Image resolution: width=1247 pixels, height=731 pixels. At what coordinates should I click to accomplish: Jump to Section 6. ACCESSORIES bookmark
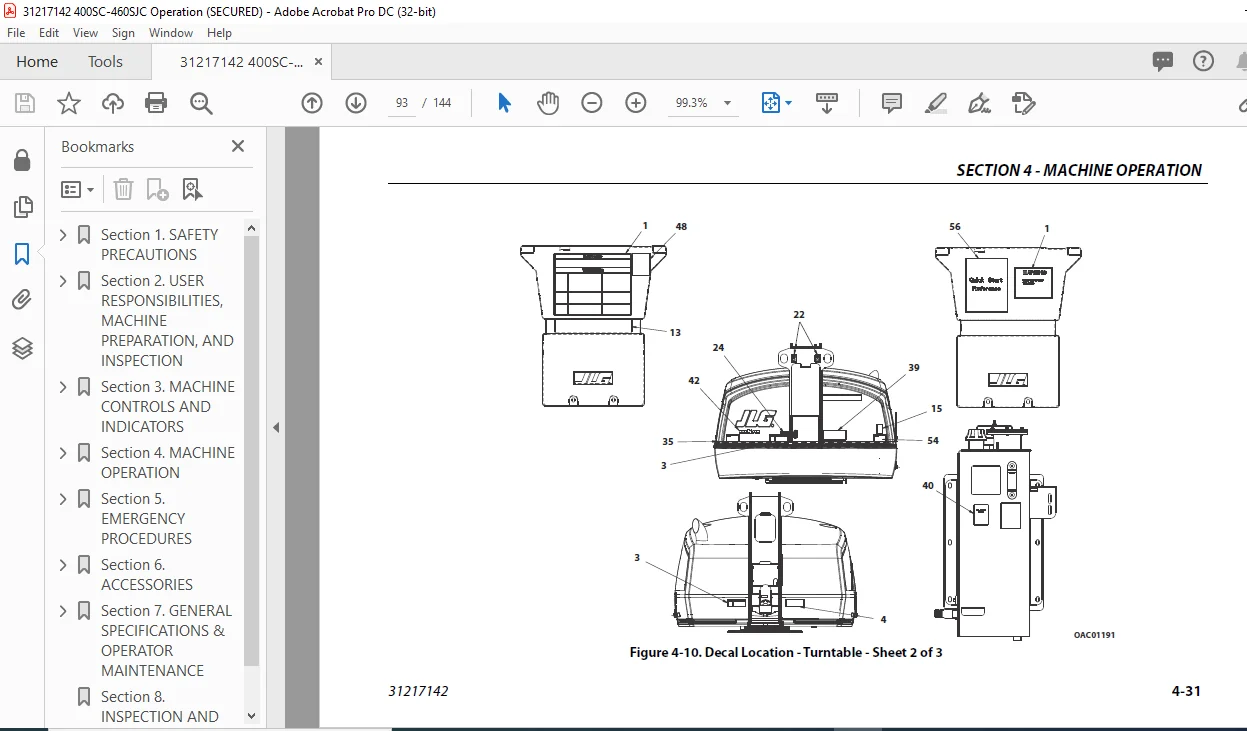pos(147,574)
